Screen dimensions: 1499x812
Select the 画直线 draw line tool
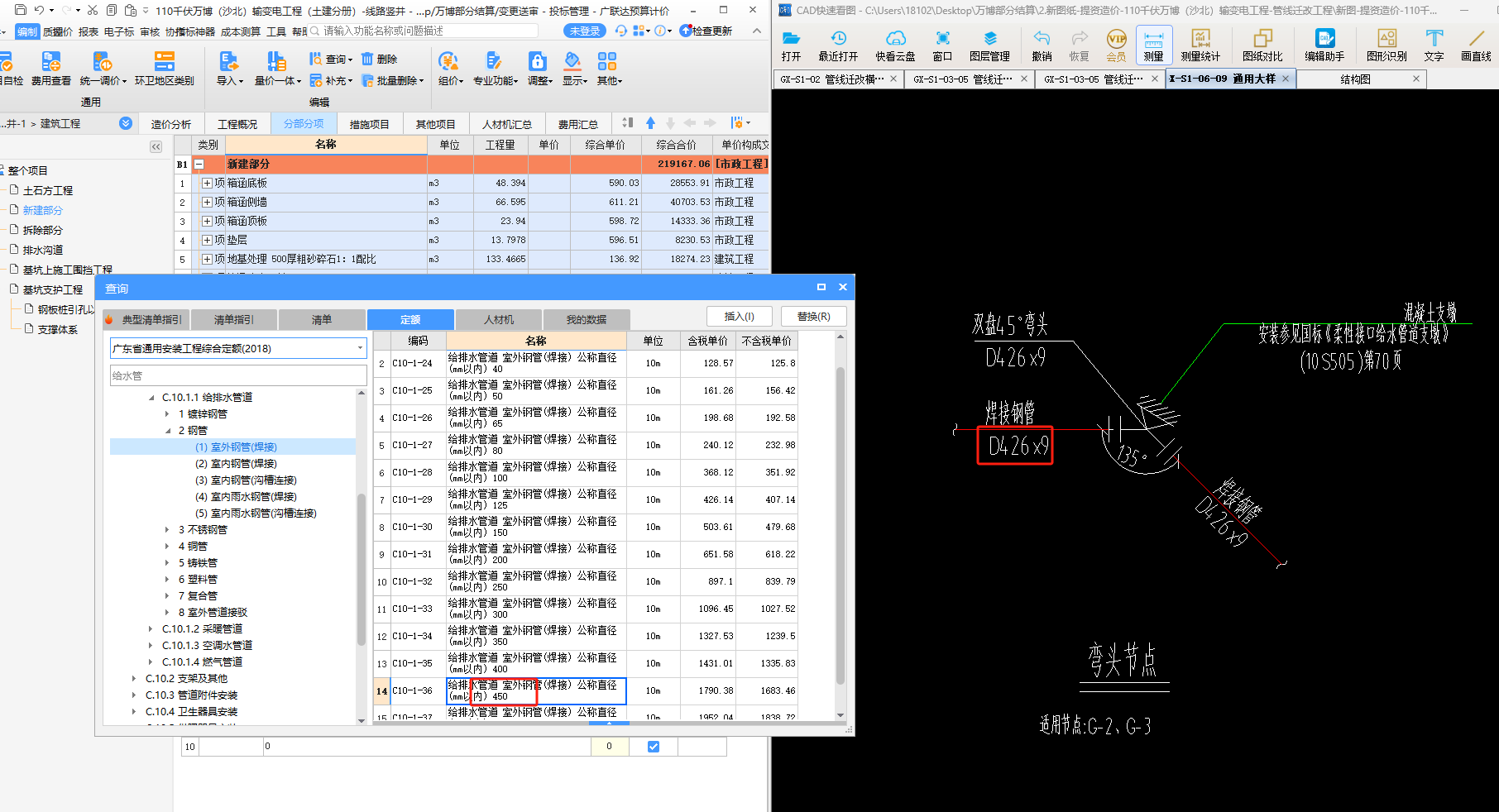pos(1476,45)
